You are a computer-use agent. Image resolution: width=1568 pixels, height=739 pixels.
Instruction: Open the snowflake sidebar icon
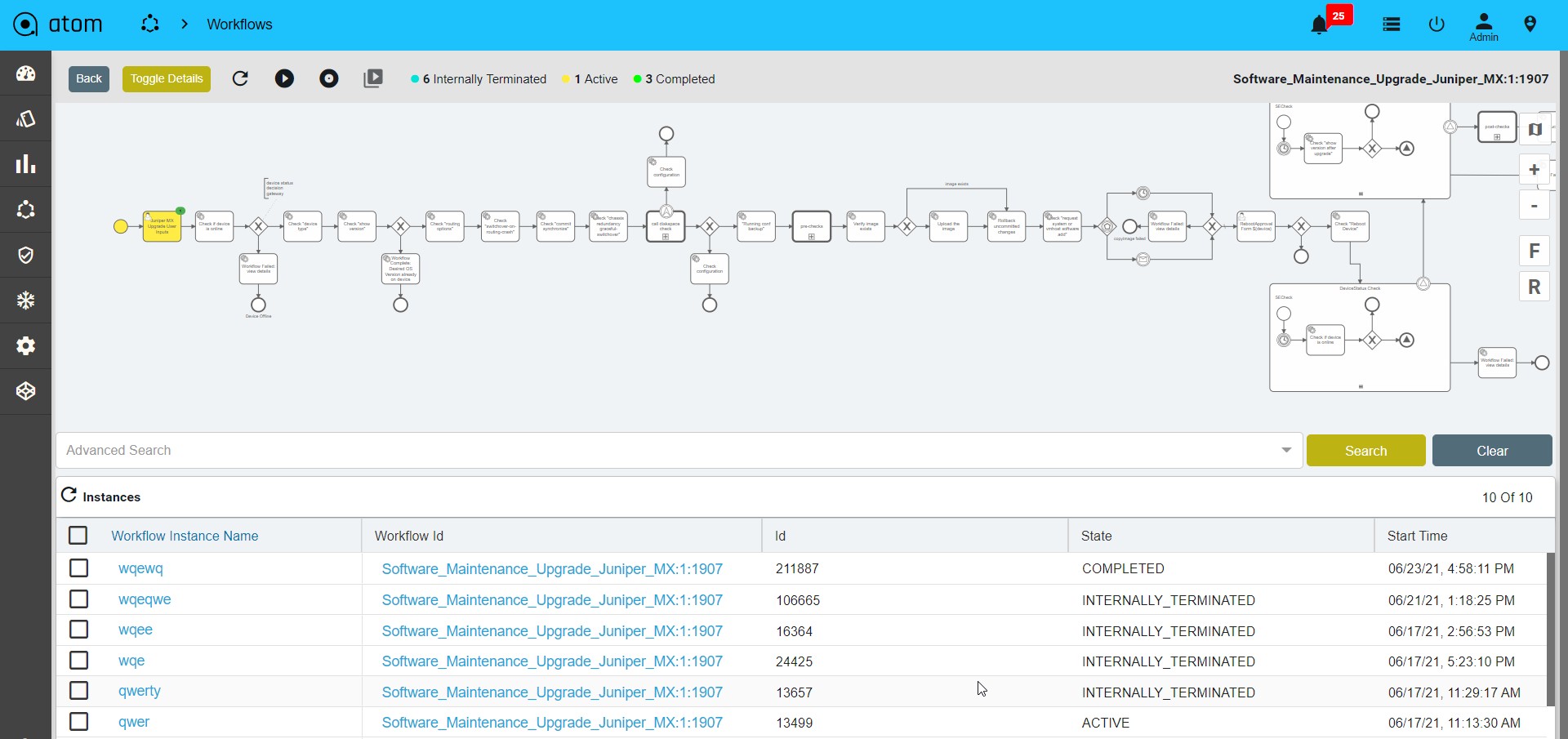[x=26, y=300]
